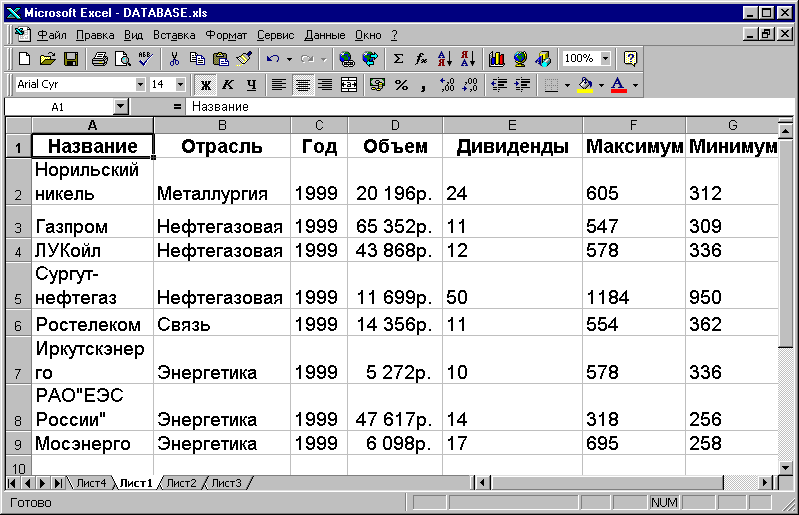Open the Правка menu
The height and width of the screenshot is (515, 799).
[95, 35]
